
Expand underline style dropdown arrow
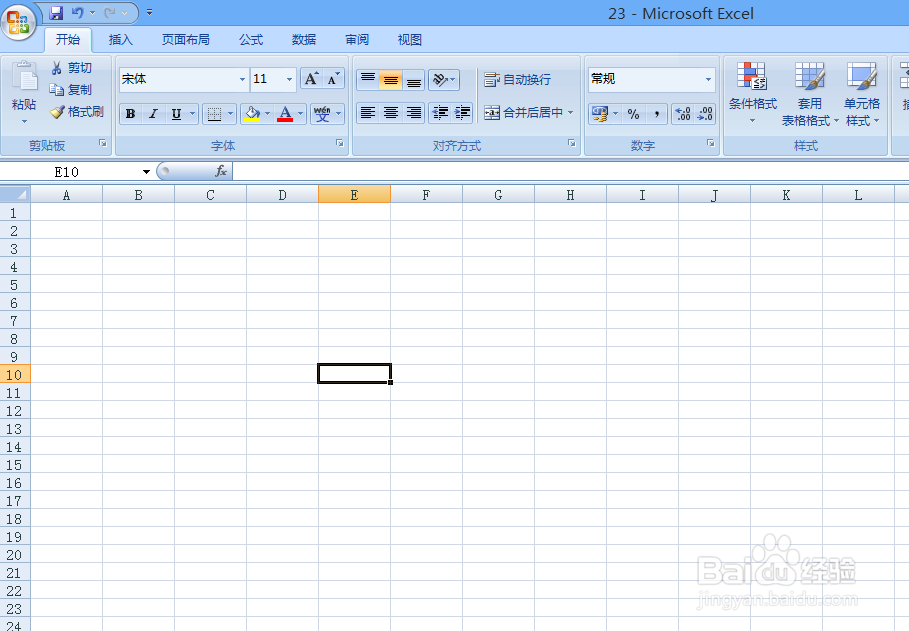pos(192,114)
